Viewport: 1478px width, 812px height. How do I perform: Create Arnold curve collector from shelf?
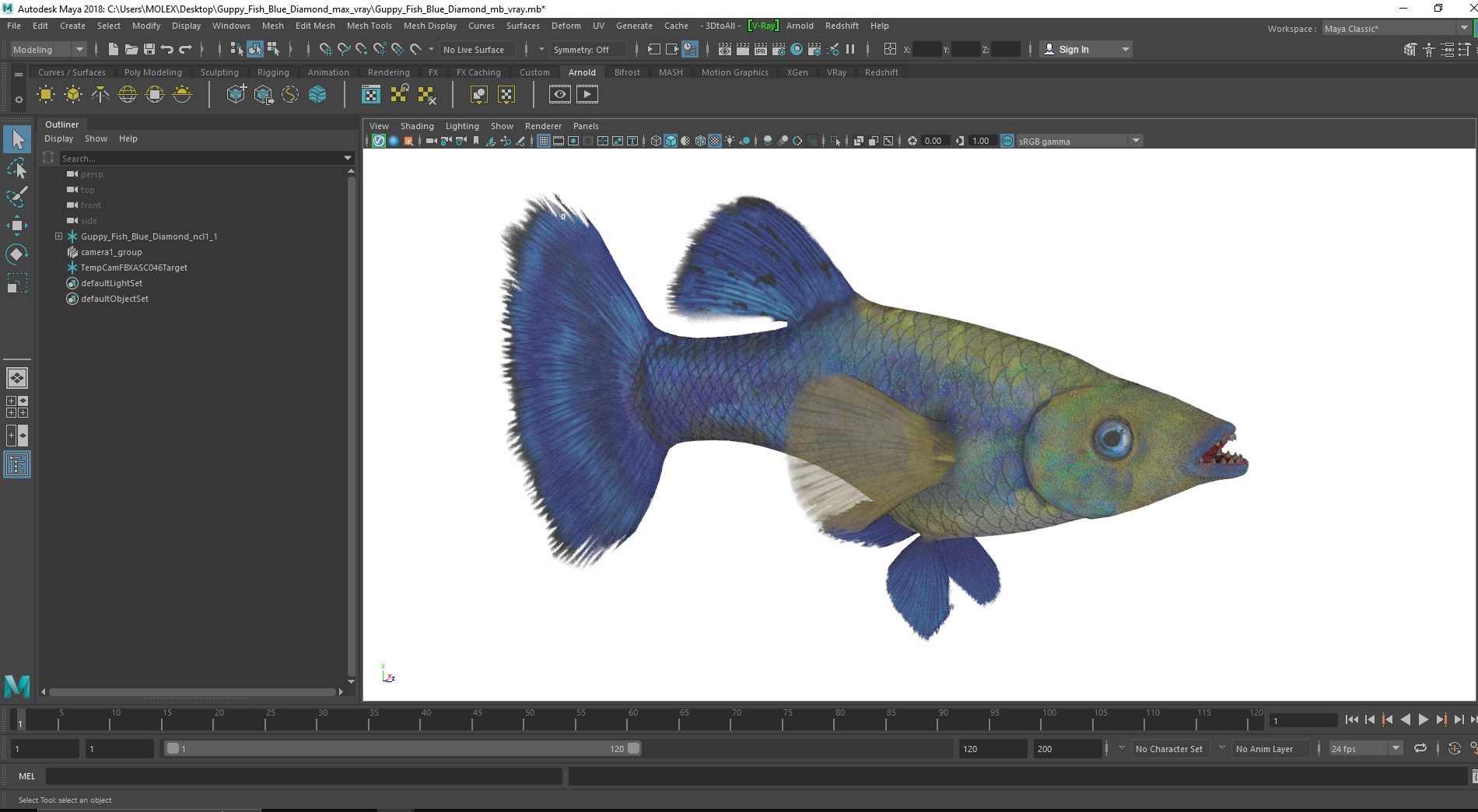pos(290,95)
